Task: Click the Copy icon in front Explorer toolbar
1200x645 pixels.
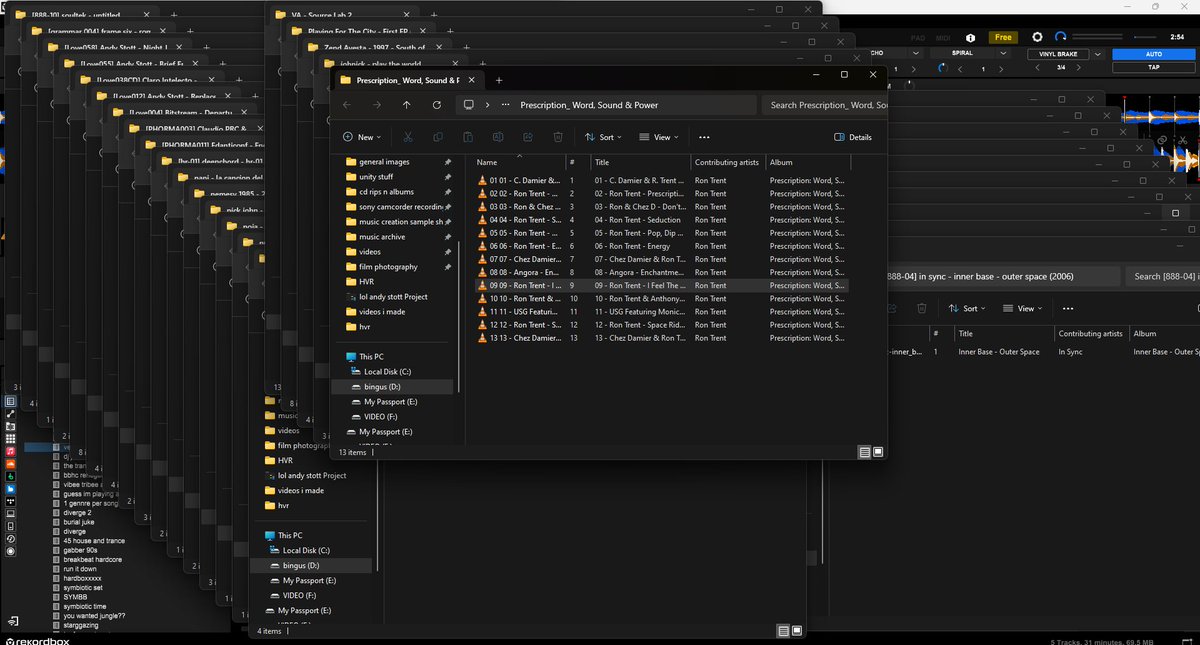Action: pyautogui.click(x=438, y=137)
